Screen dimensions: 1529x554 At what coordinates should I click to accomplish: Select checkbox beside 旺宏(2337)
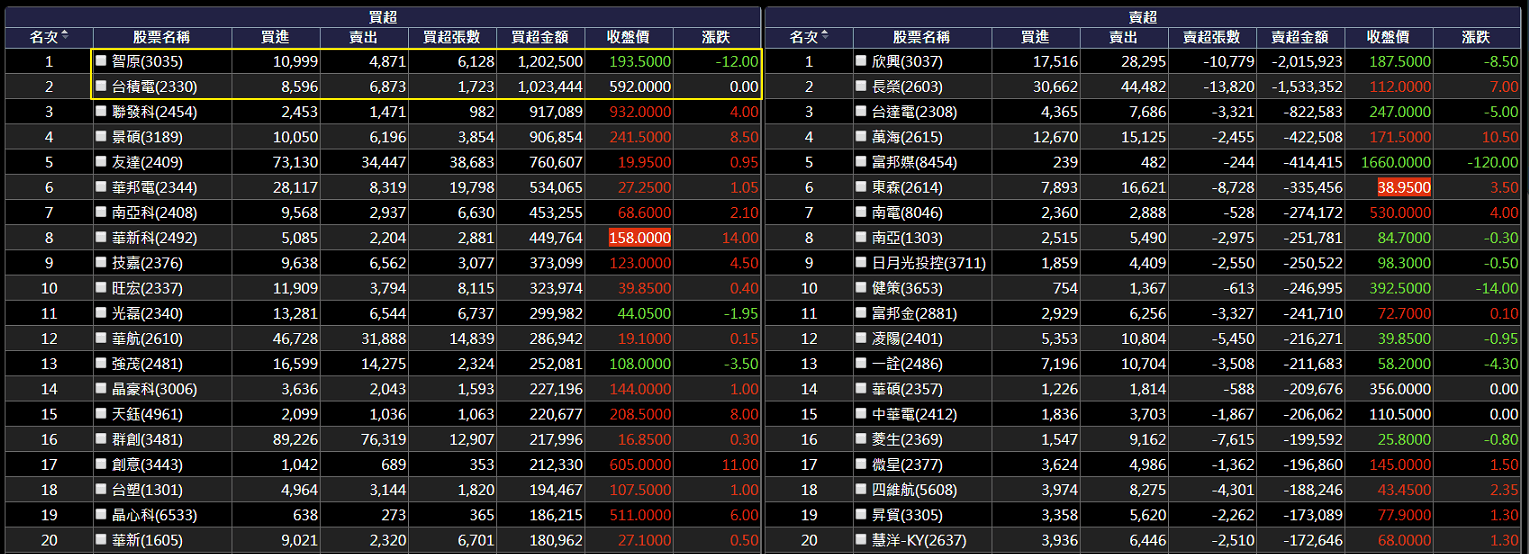[101, 288]
